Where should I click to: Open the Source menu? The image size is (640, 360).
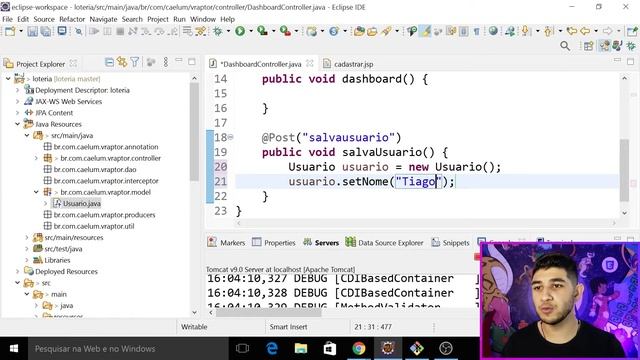[x=44, y=19]
